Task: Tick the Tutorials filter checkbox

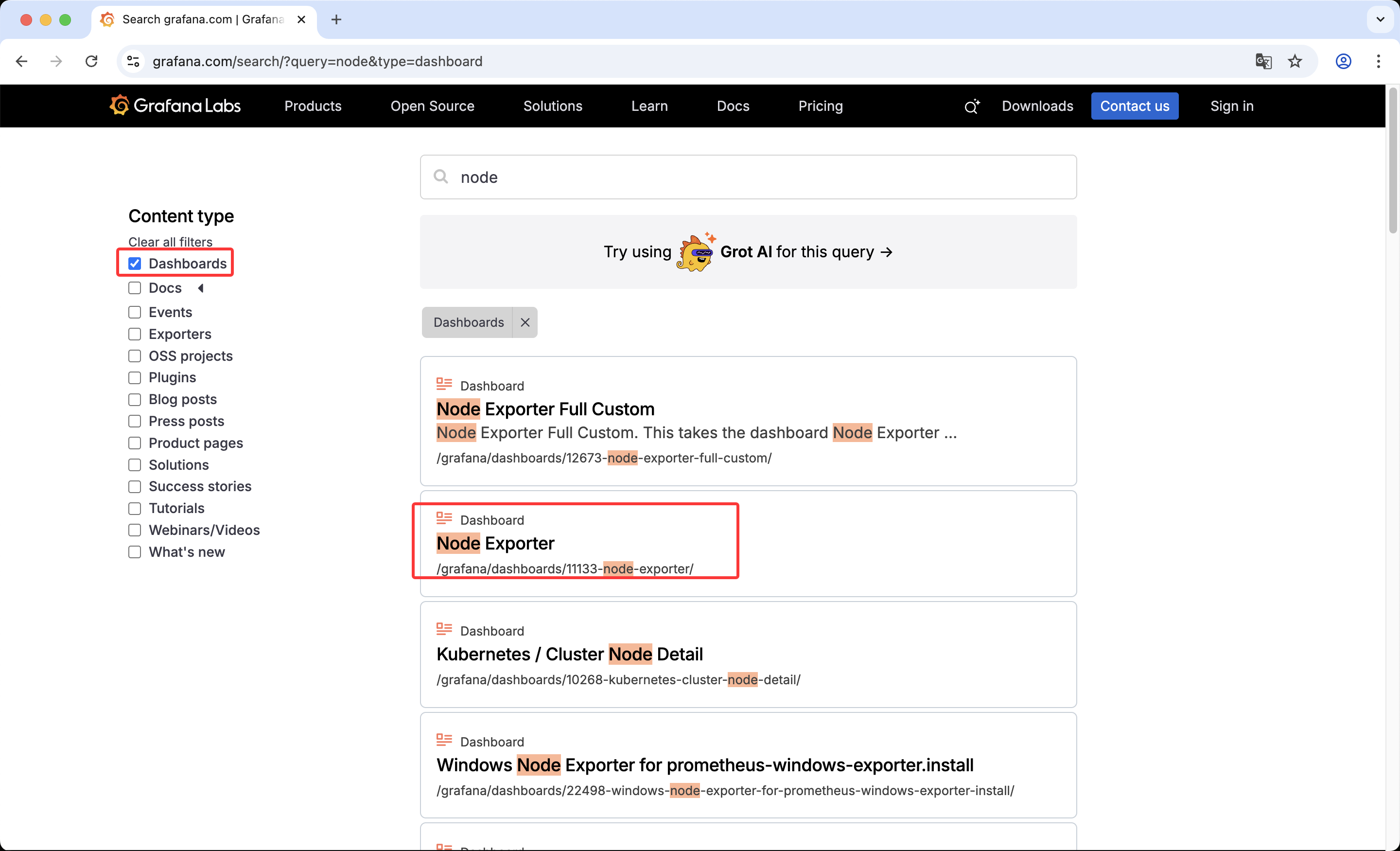Action: (135, 509)
